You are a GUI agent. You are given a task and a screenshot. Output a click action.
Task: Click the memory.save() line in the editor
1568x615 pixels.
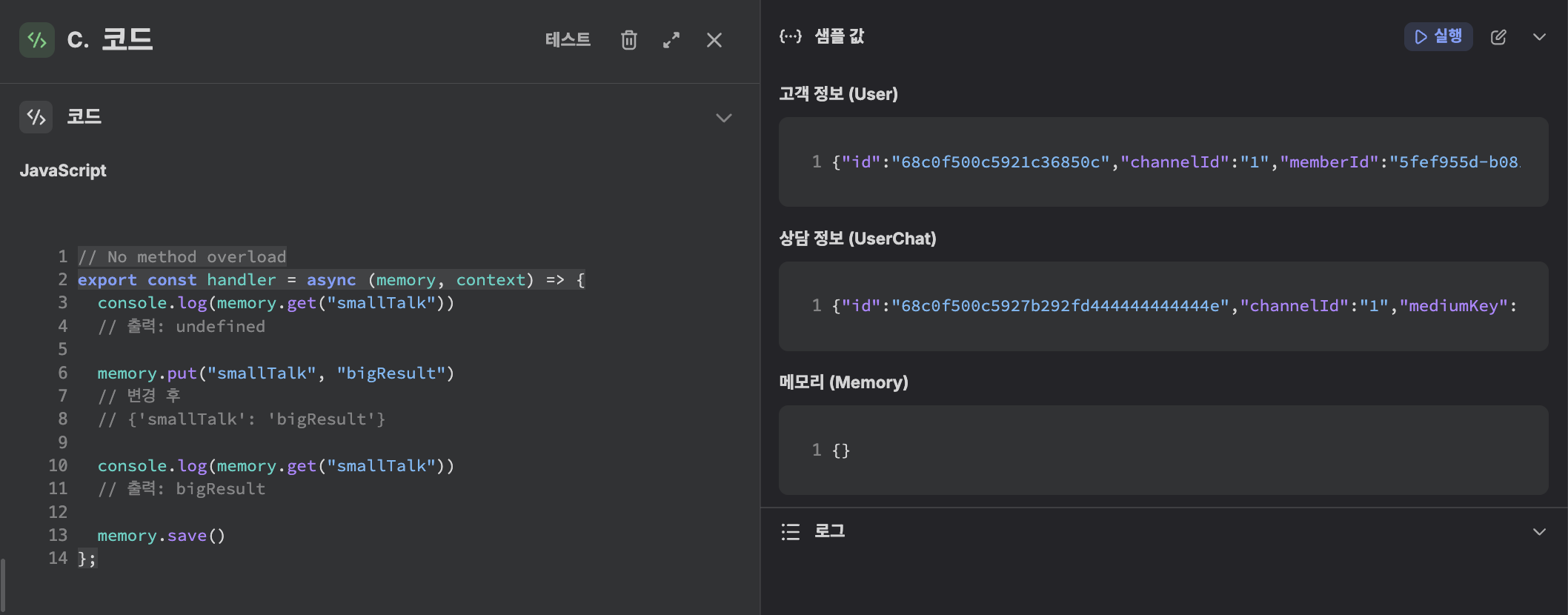pos(162,536)
